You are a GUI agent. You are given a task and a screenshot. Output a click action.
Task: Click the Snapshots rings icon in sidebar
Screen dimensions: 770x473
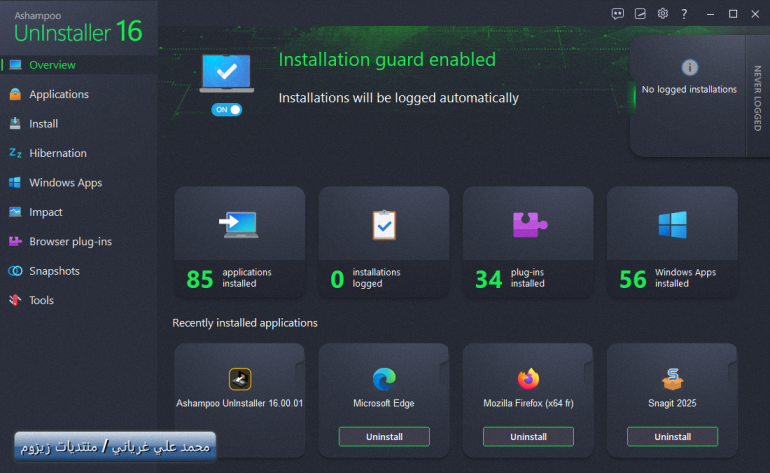click(15, 271)
